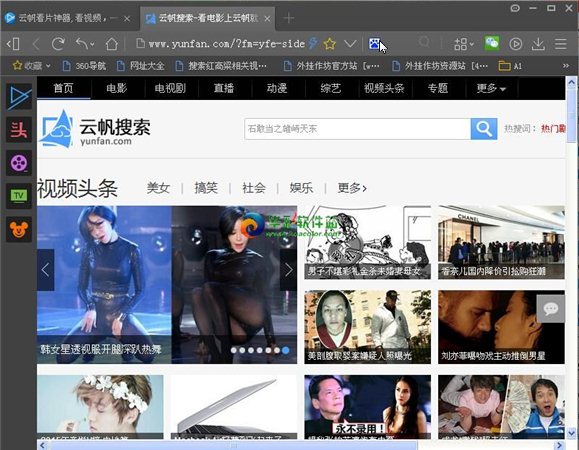Select the first carousel dot indicator
The width and height of the screenshot is (579, 450).
[234, 350]
